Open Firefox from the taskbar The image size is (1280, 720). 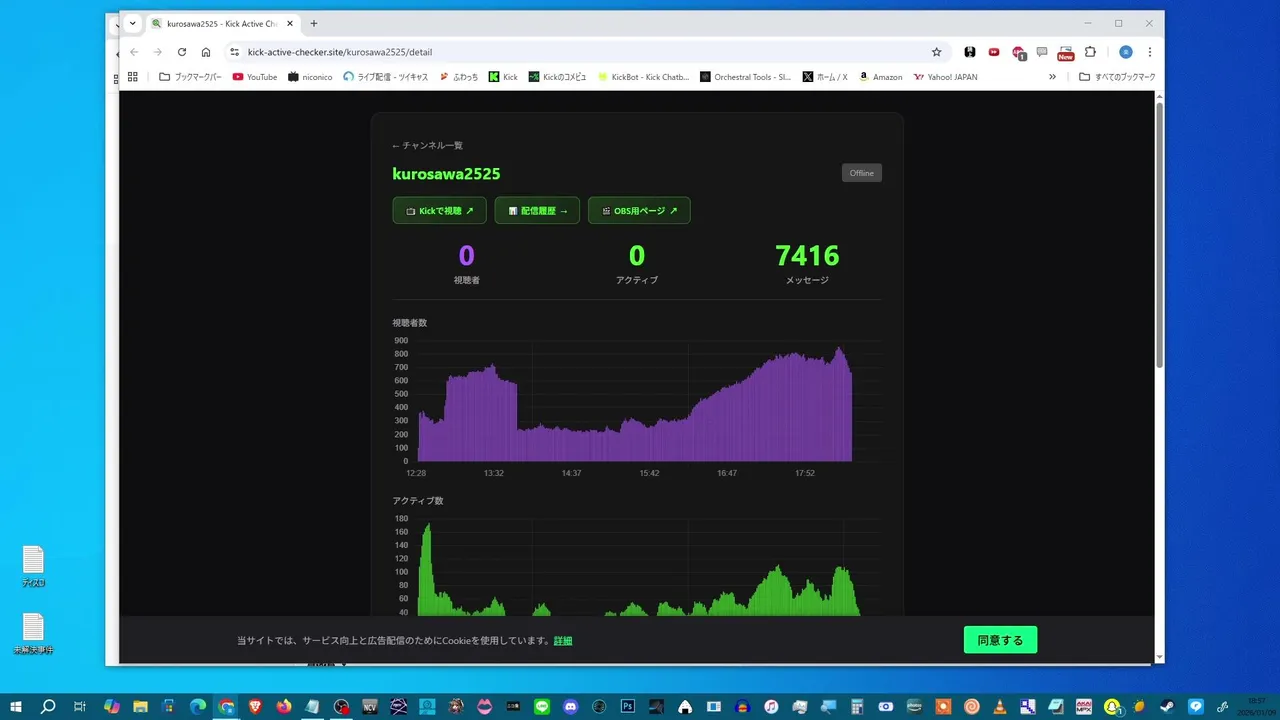[x=284, y=706]
